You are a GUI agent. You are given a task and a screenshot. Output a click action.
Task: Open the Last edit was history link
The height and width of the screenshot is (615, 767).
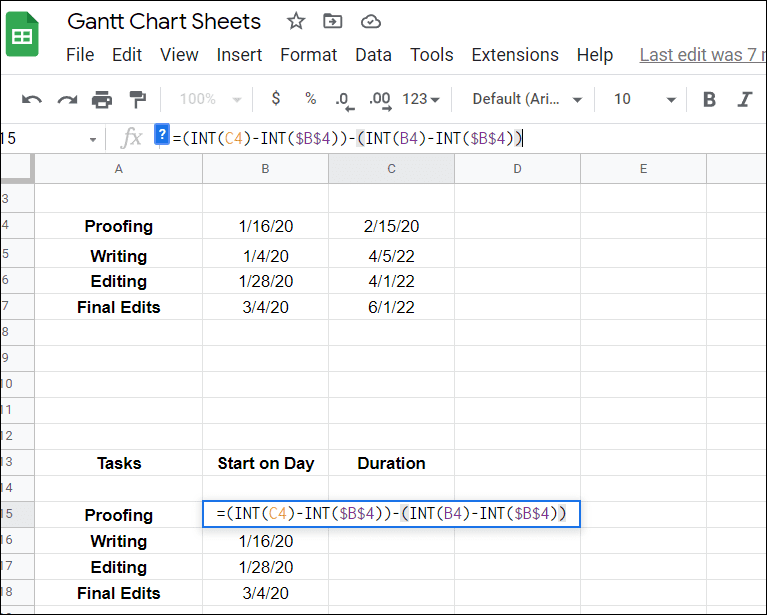click(703, 55)
